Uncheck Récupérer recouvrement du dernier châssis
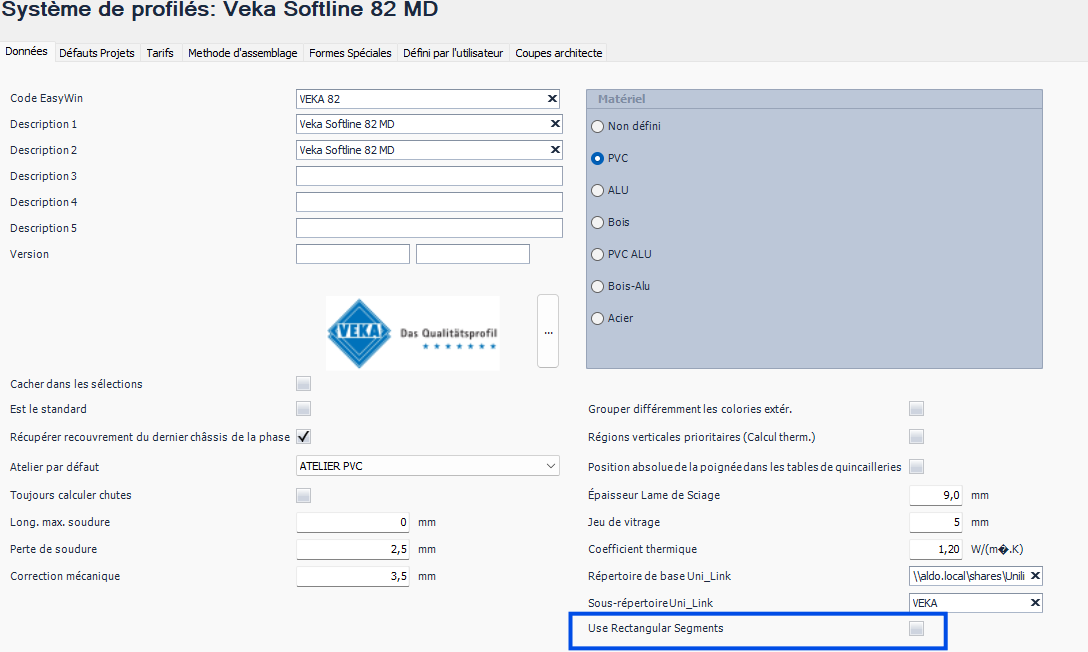1088x652 pixels. (303, 436)
